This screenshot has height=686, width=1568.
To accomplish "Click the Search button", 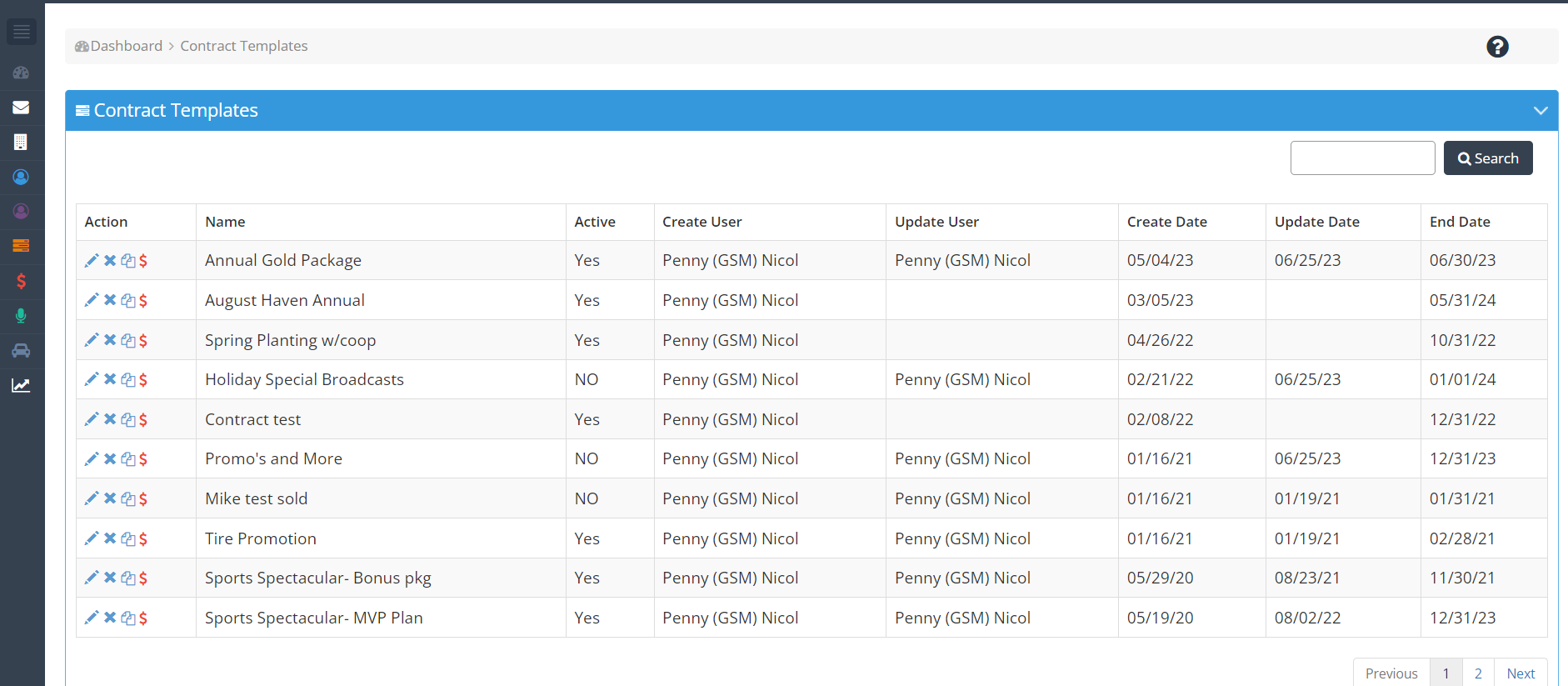I will tap(1488, 158).
